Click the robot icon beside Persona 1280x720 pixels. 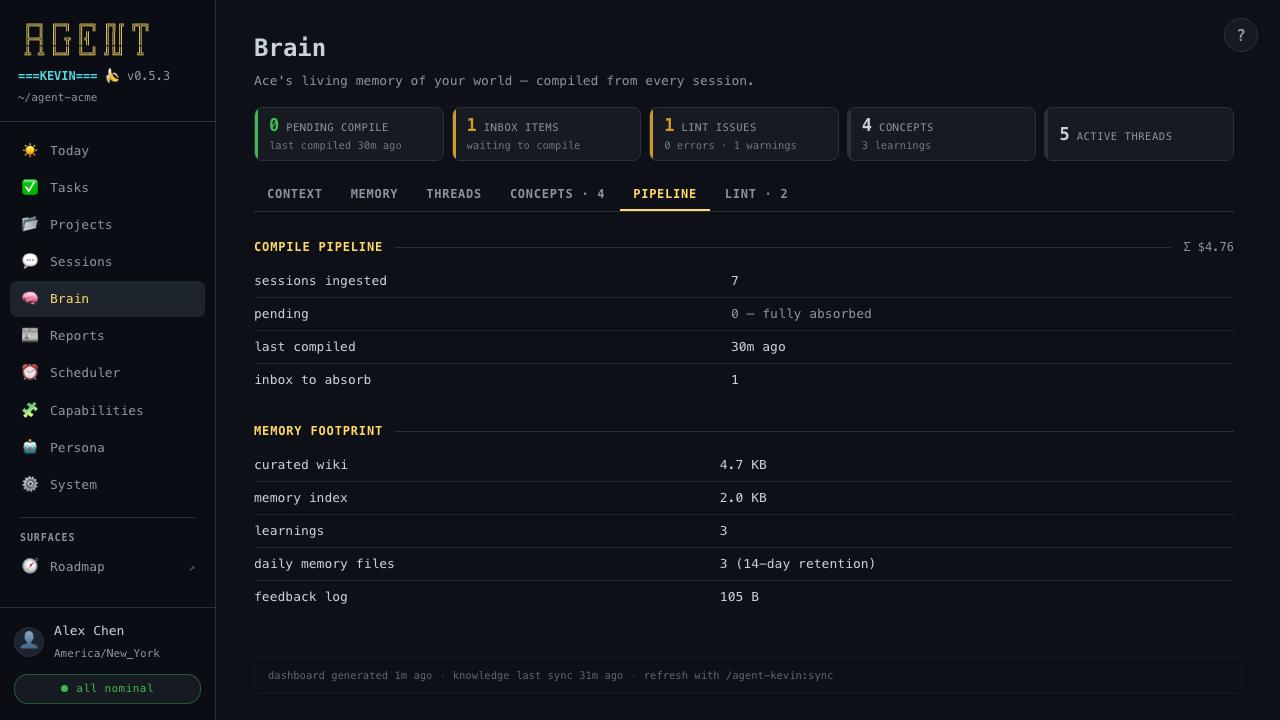tap(30, 447)
